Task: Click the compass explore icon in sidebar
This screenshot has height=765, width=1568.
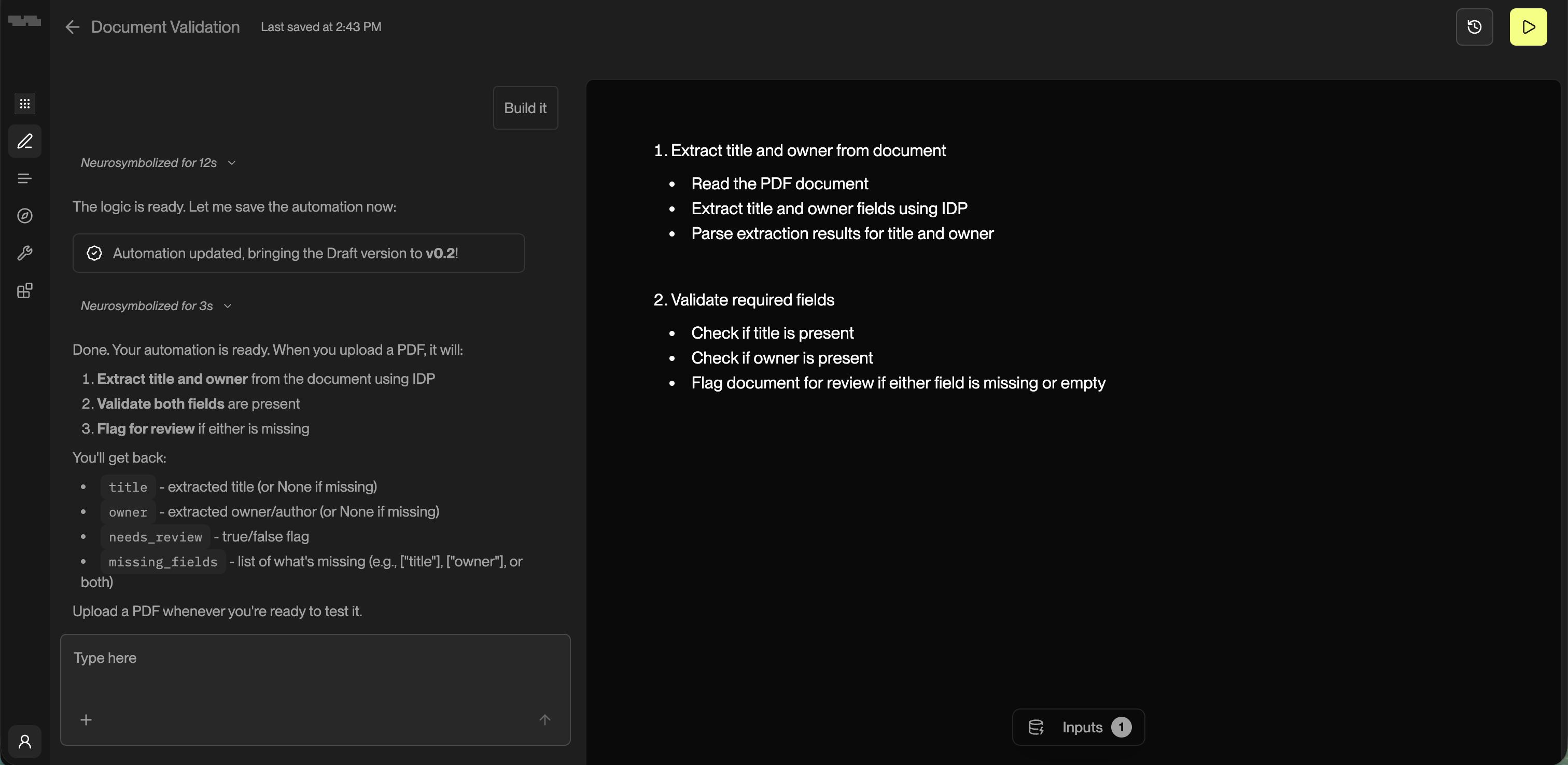Action: [25, 216]
